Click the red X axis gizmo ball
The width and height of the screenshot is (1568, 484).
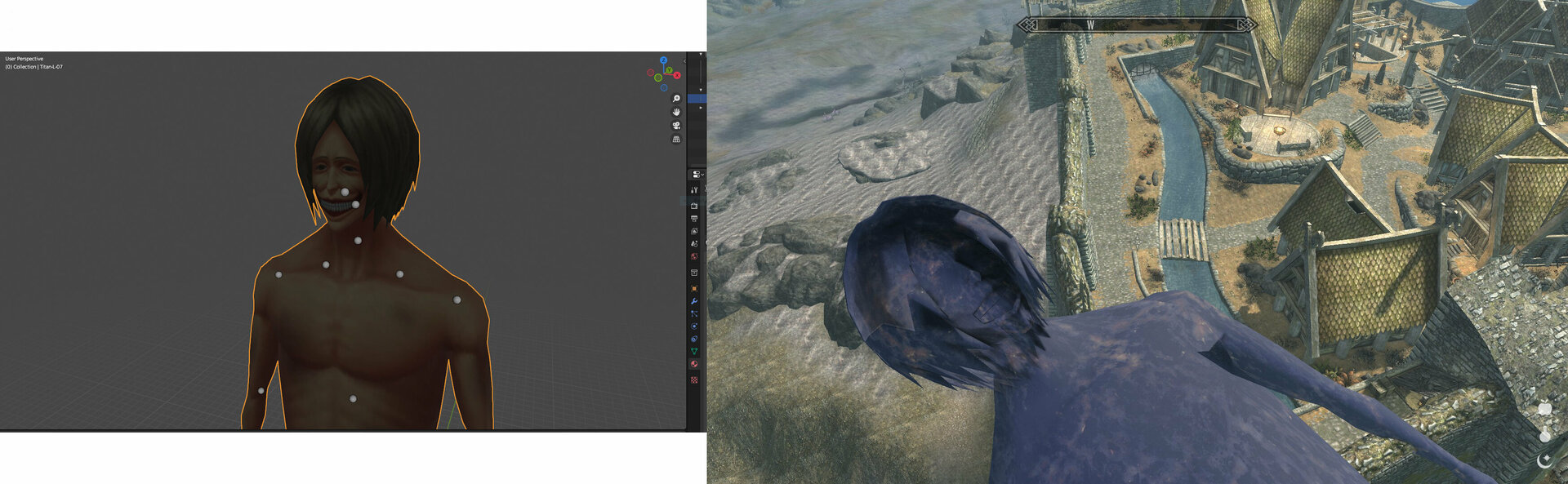(677, 75)
